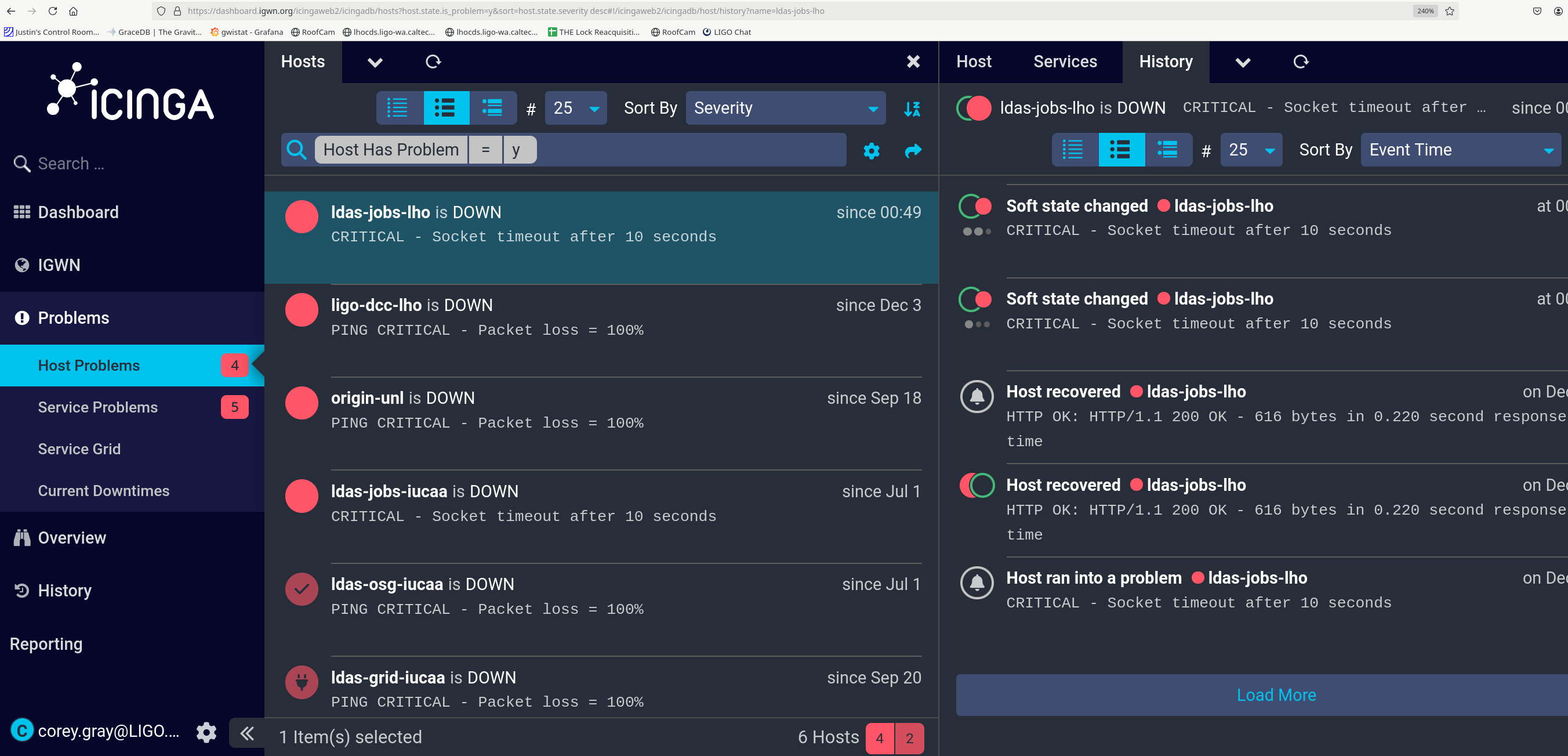Click state change icon on second Soft state event

coord(976,299)
